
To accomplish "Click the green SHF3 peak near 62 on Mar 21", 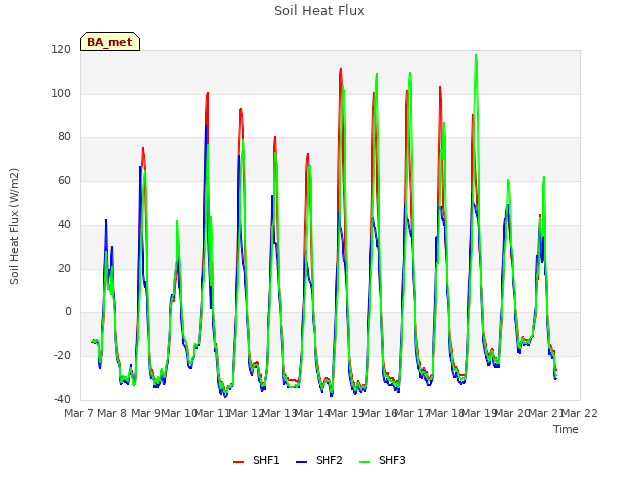I will tap(544, 178).
